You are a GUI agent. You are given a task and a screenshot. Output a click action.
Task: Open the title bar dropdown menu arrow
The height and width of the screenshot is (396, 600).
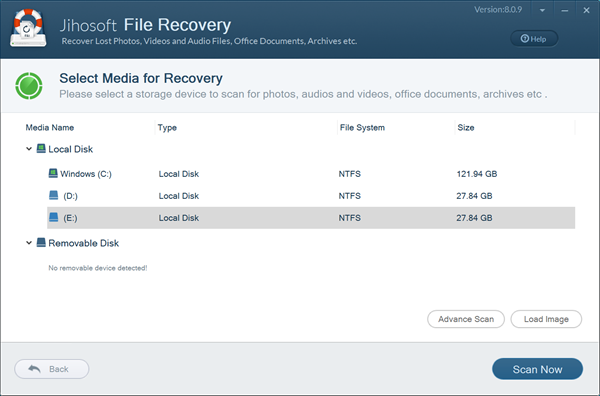(542, 11)
